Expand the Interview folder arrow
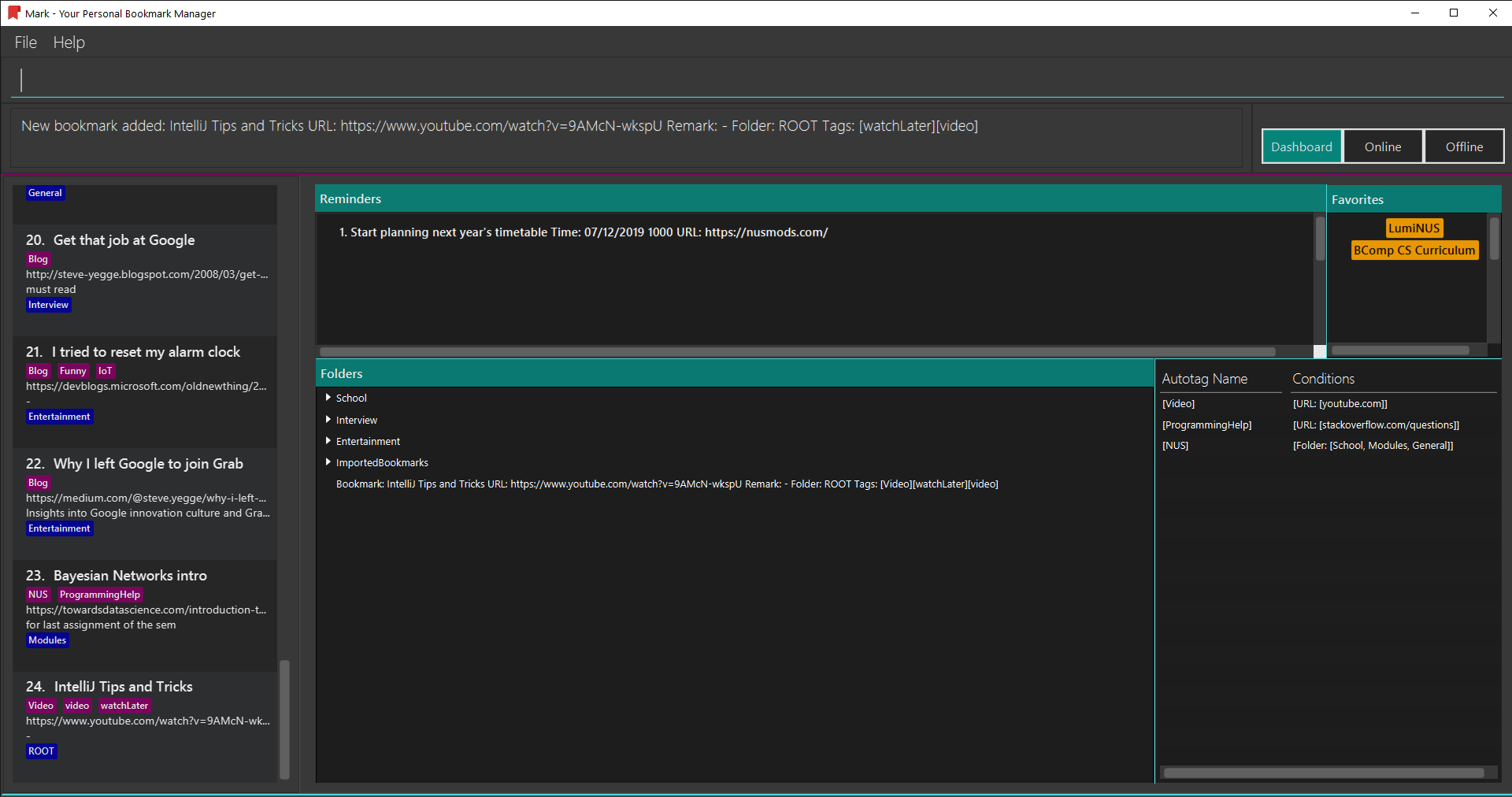 (x=328, y=420)
